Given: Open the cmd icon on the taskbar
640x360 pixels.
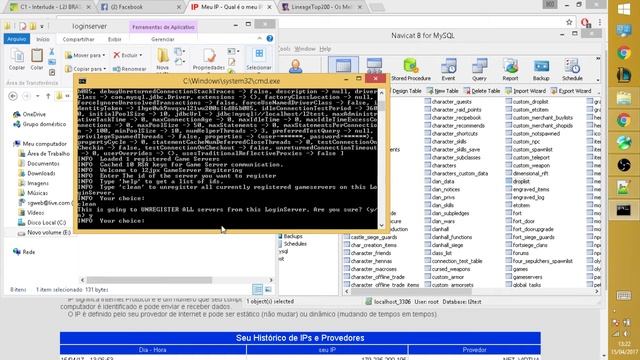Looking at the screenshot, I should (x=624, y=211).
